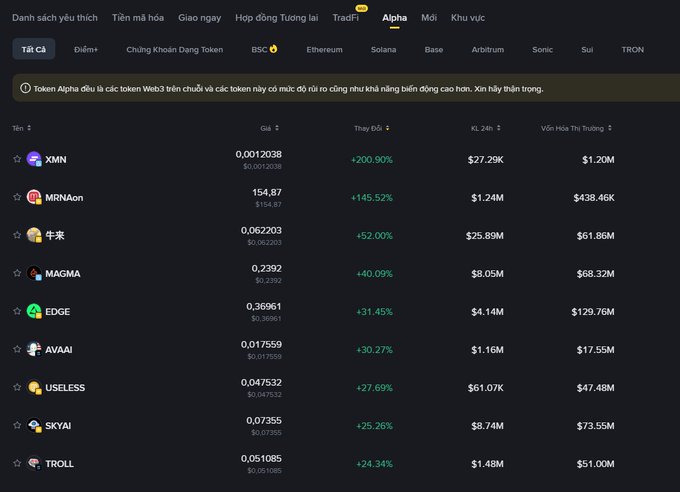Open MRNAon token name
The image size is (680, 492).
tap(64, 198)
